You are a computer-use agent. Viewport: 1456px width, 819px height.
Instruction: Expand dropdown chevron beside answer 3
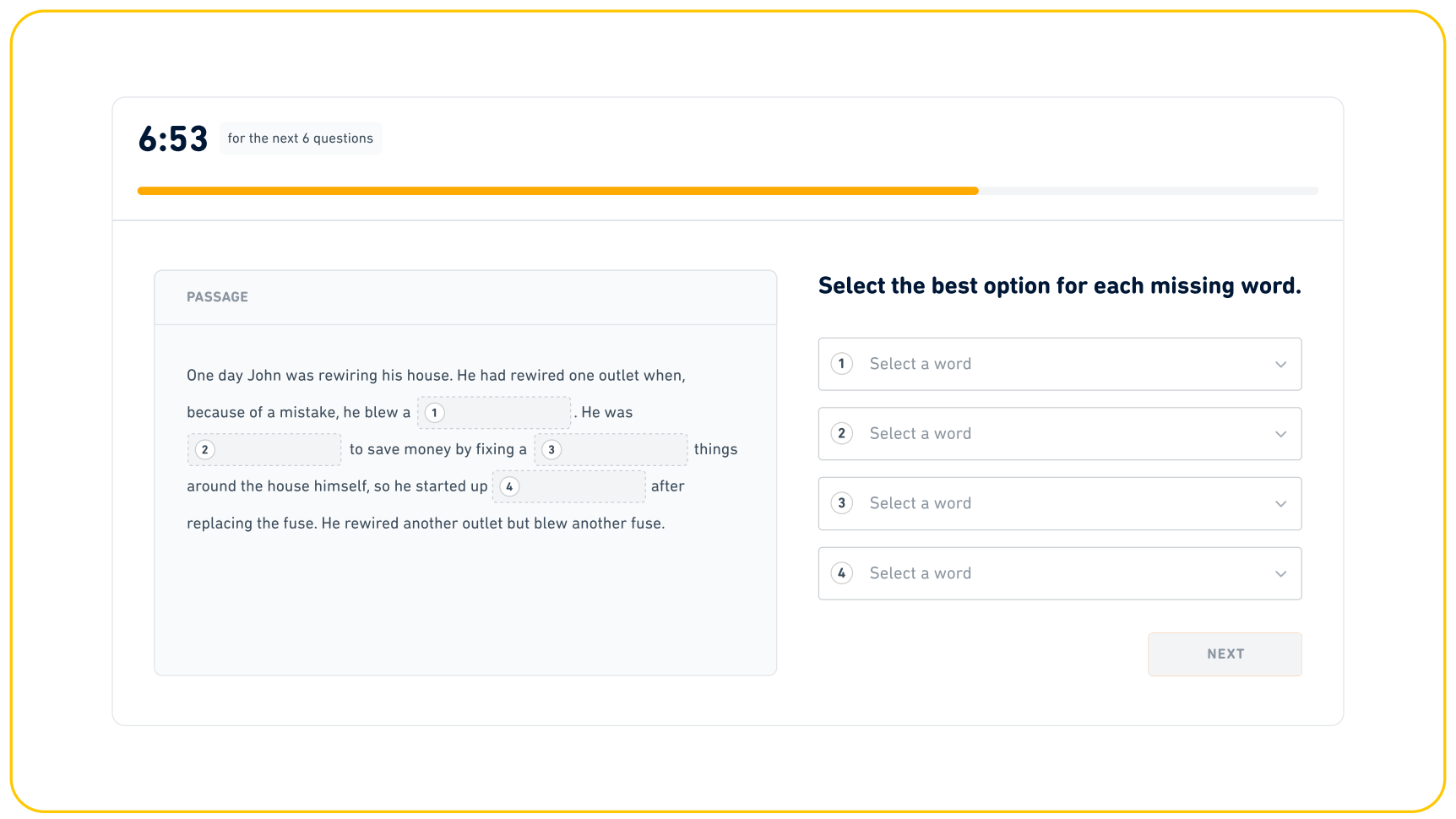(1280, 503)
